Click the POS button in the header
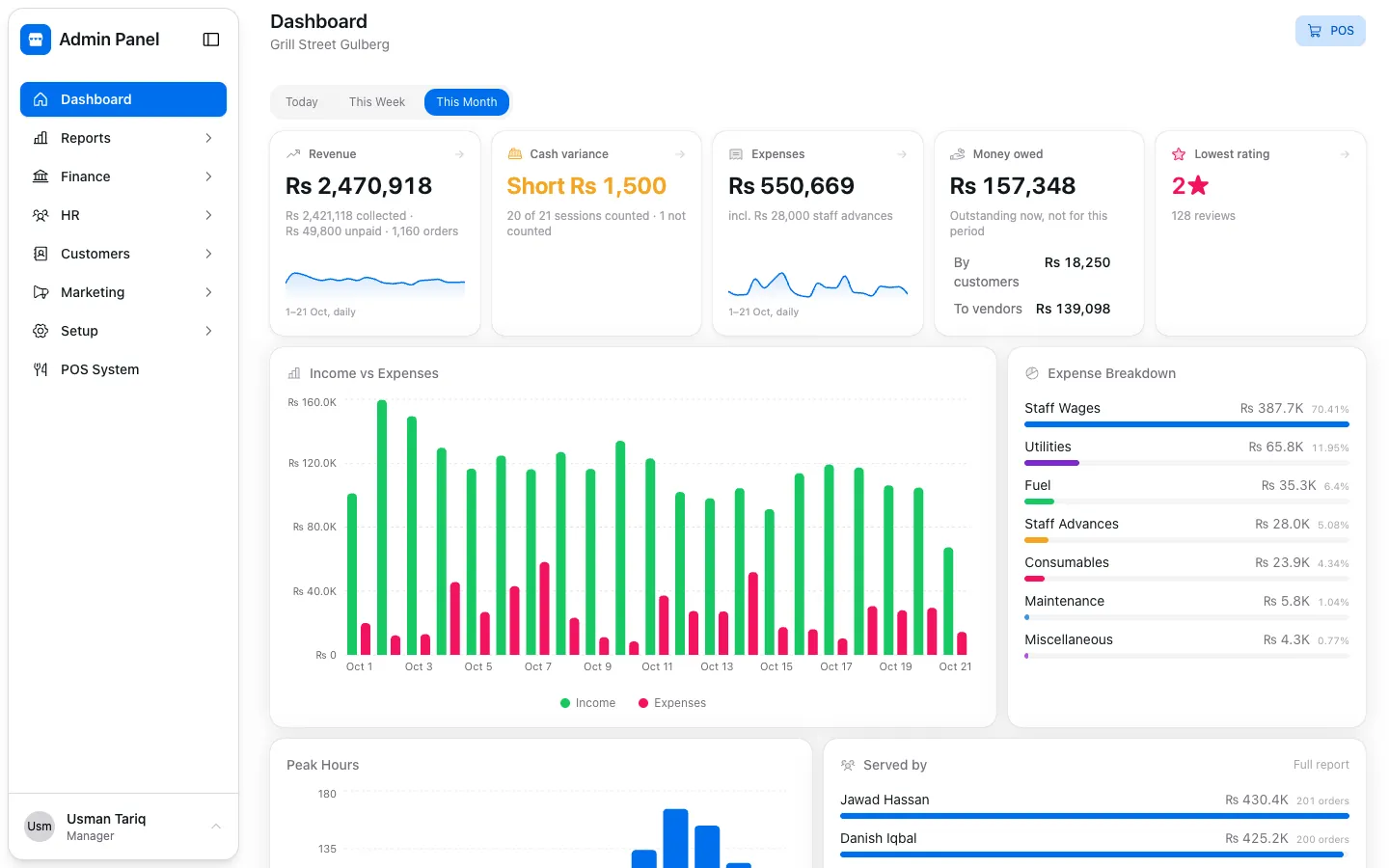 point(1330,31)
